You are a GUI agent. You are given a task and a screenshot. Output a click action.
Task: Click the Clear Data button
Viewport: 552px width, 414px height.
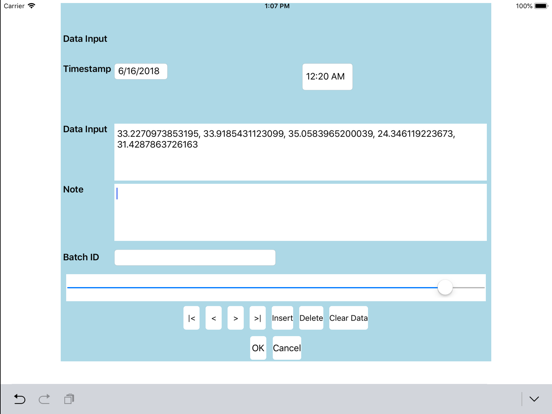point(349,318)
